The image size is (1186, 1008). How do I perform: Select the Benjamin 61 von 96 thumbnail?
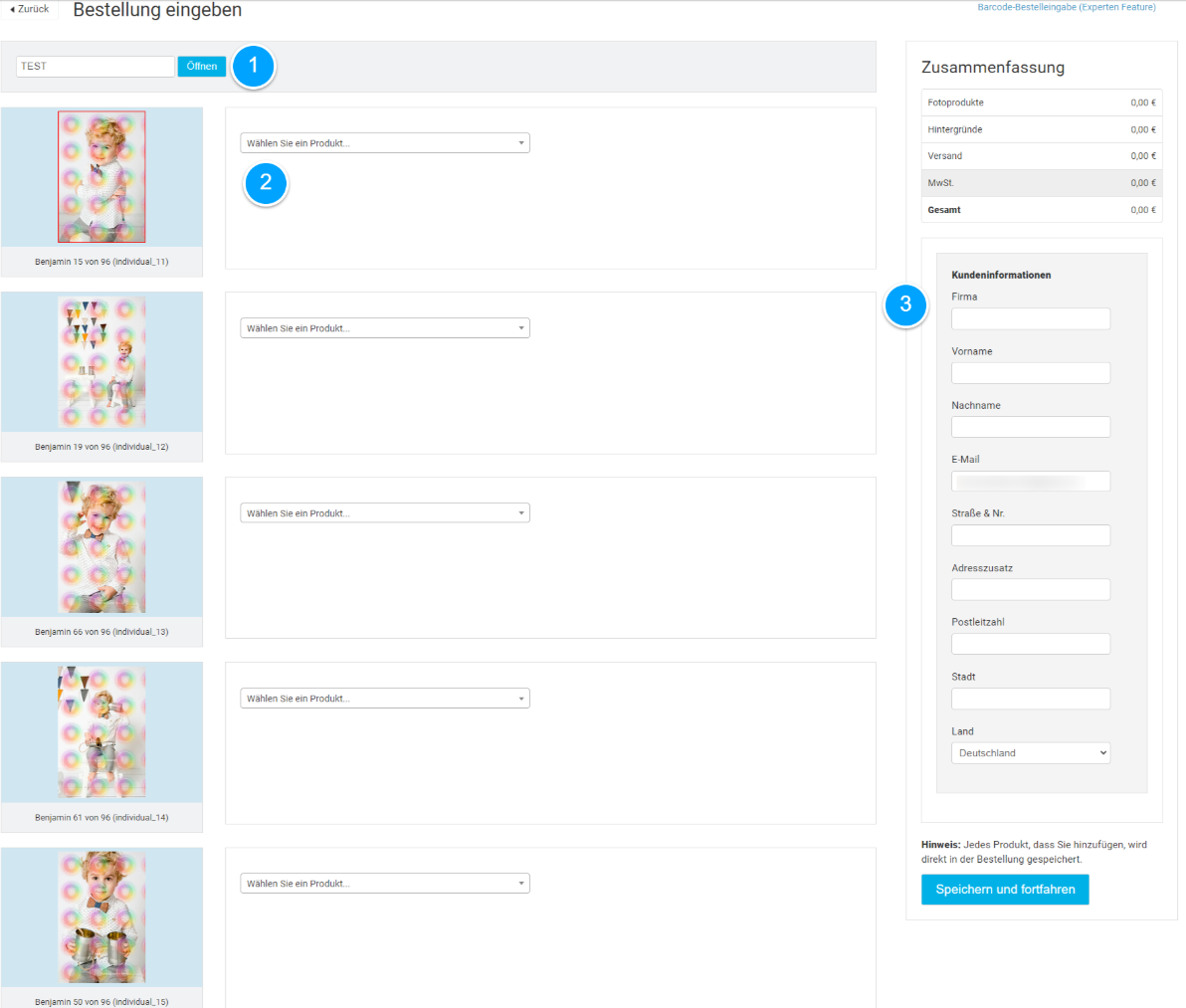[x=101, y=732]
